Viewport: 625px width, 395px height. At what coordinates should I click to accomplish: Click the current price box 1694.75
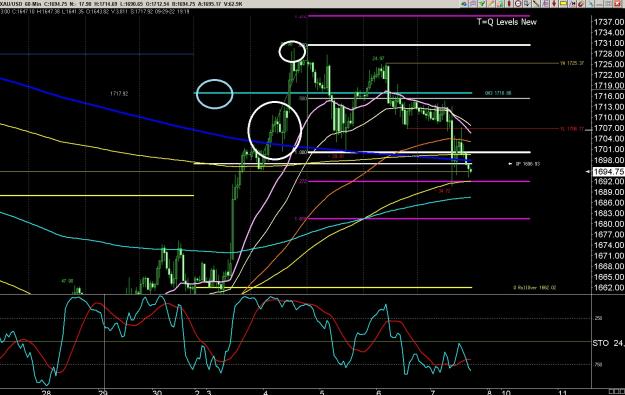point(608,172)
